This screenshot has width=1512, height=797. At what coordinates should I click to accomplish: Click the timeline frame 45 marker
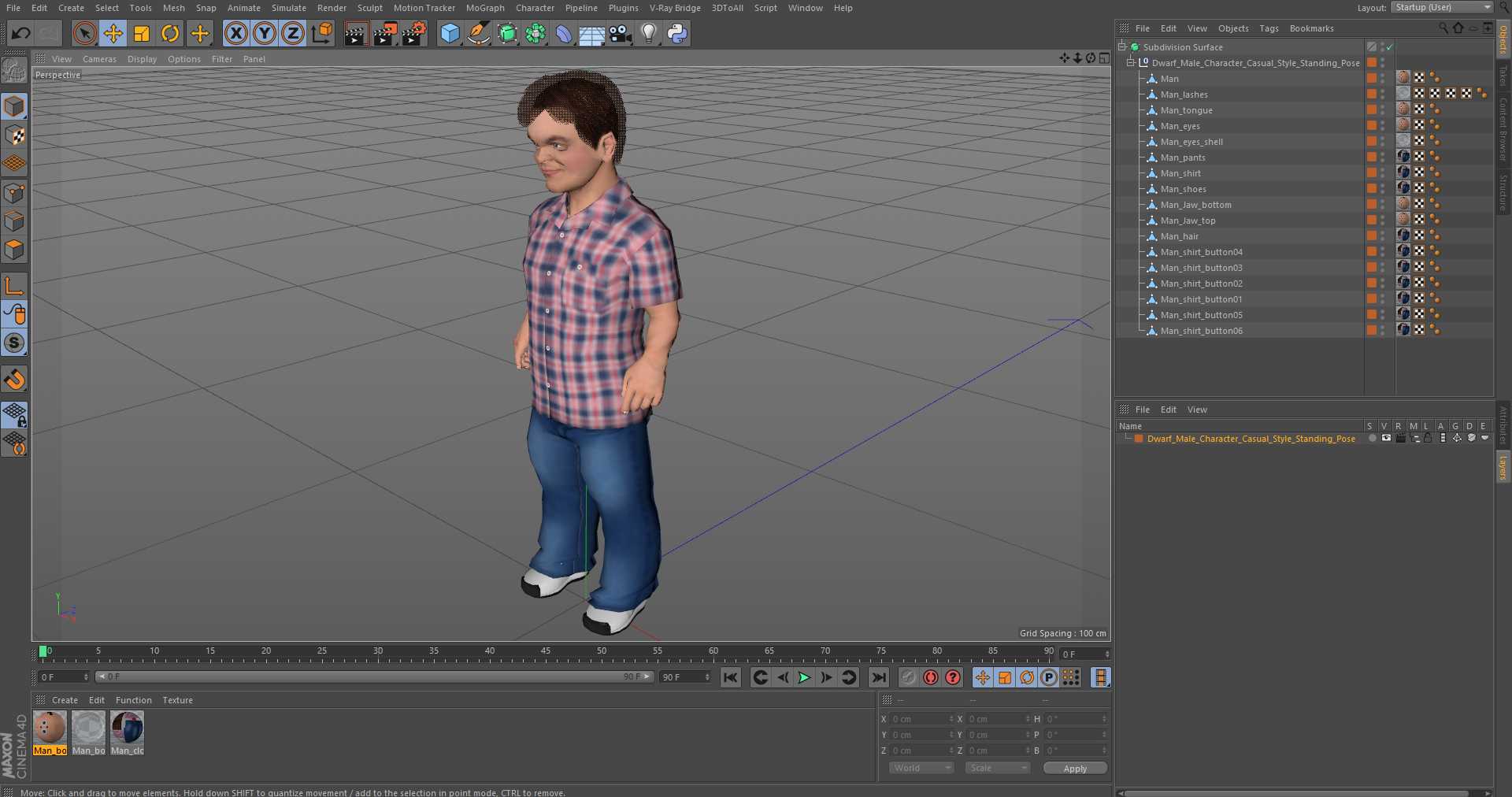(x=546, y=651)
